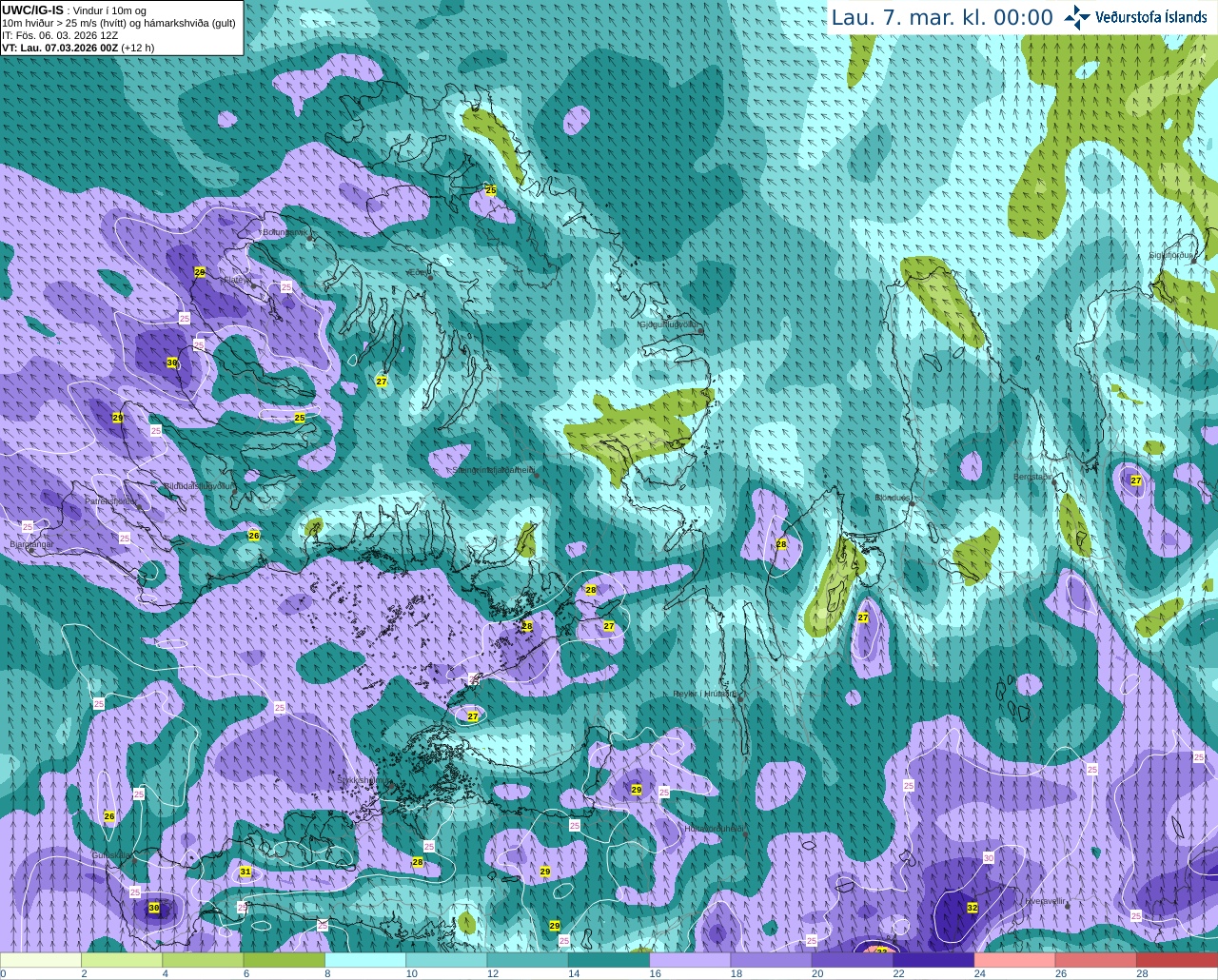
Task: Click the Reykir í Hrútafirði station label
Action: point(705,694)
